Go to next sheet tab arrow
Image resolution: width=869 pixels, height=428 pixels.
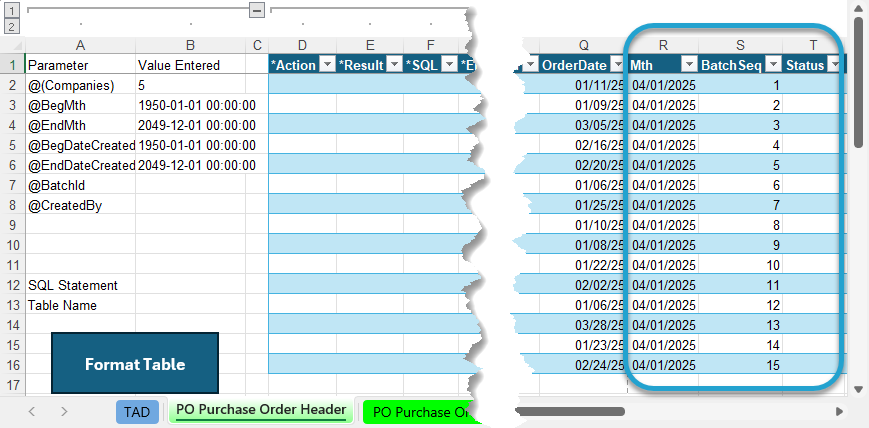point(64,411)
